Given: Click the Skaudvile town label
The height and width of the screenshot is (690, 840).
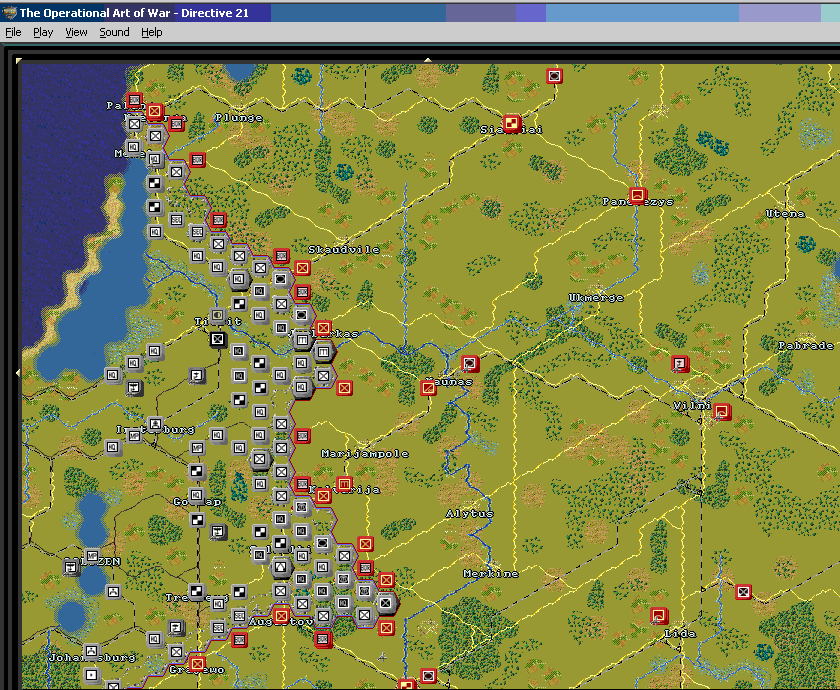Looking at the screenshot, I should pos(344,250).
